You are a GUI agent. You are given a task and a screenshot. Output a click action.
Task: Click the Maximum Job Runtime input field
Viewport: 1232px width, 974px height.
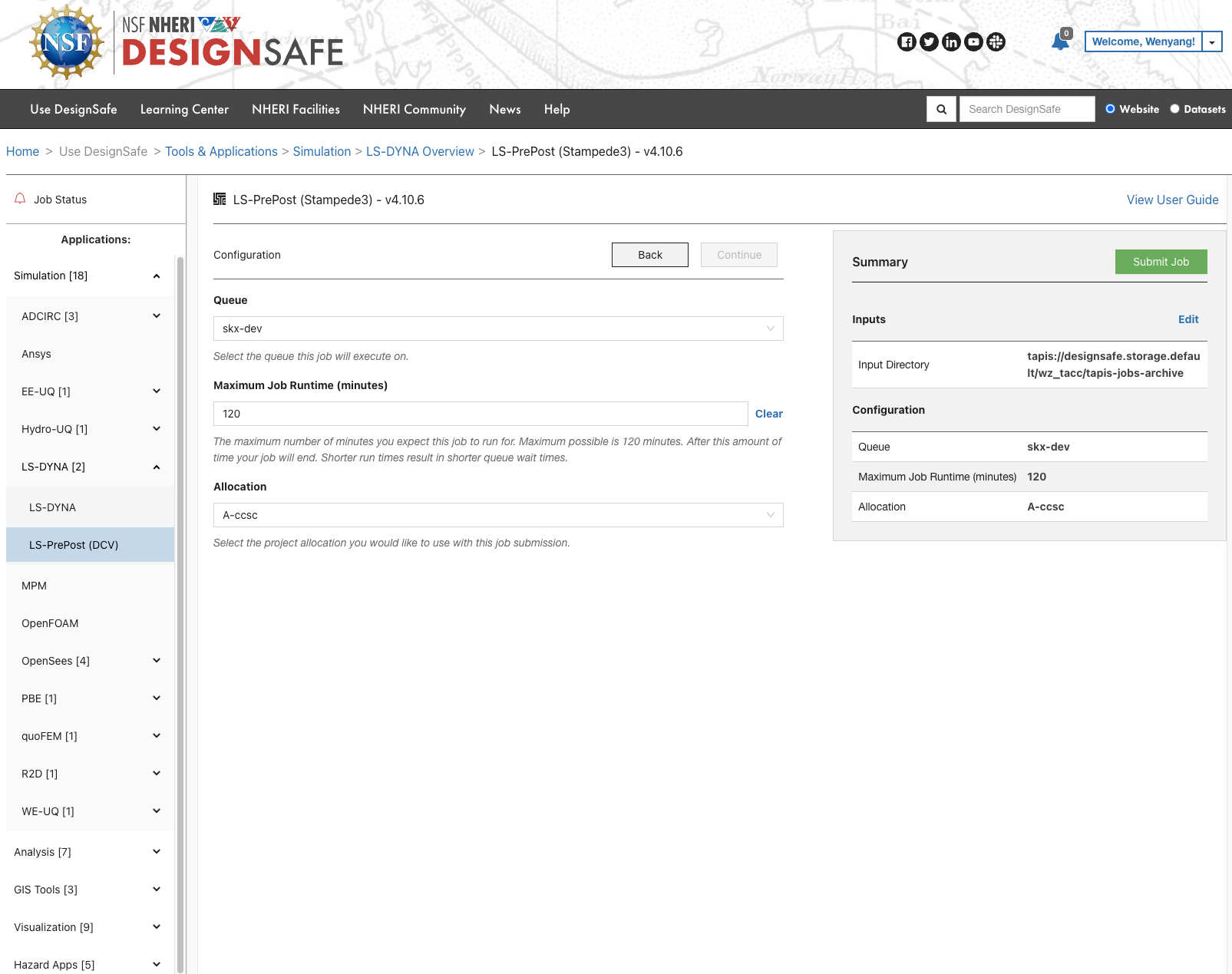click(480, 414)
